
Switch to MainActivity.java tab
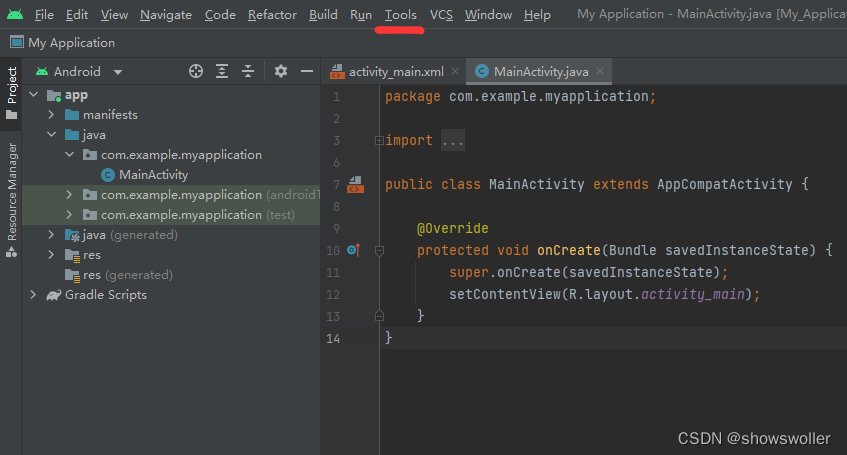coord(541,71)
